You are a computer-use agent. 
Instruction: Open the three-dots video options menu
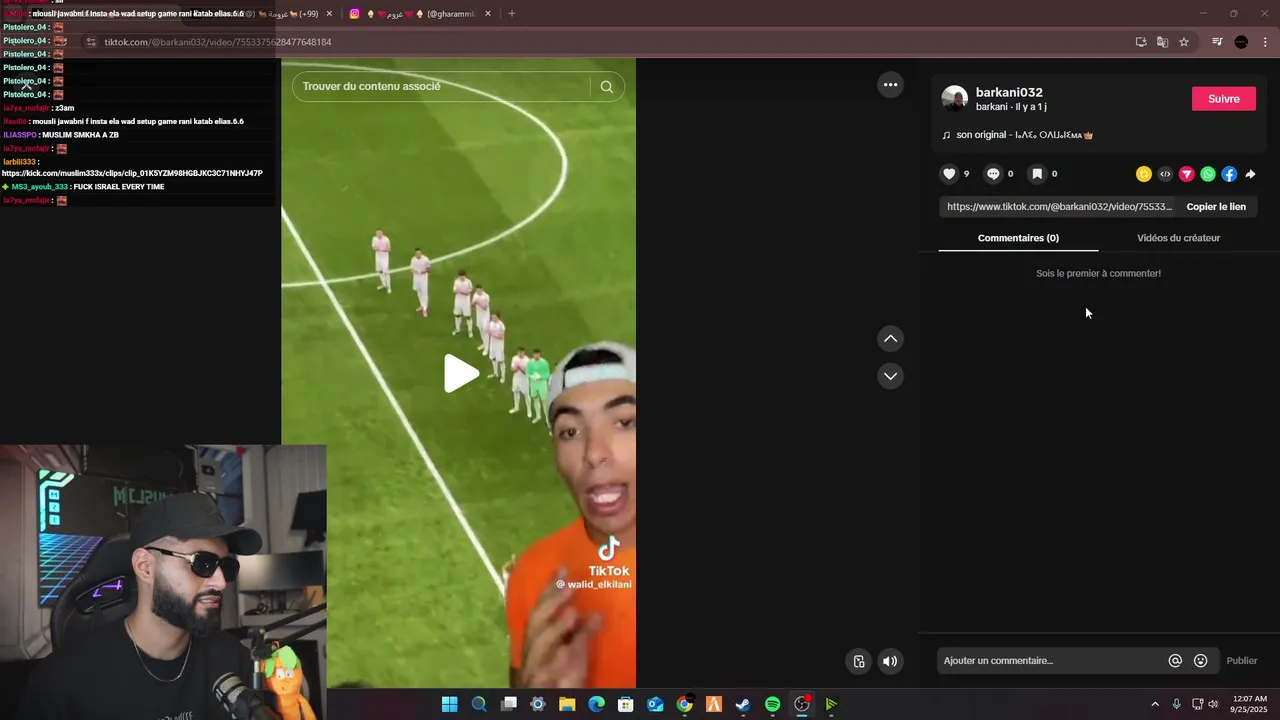(890, 85)
